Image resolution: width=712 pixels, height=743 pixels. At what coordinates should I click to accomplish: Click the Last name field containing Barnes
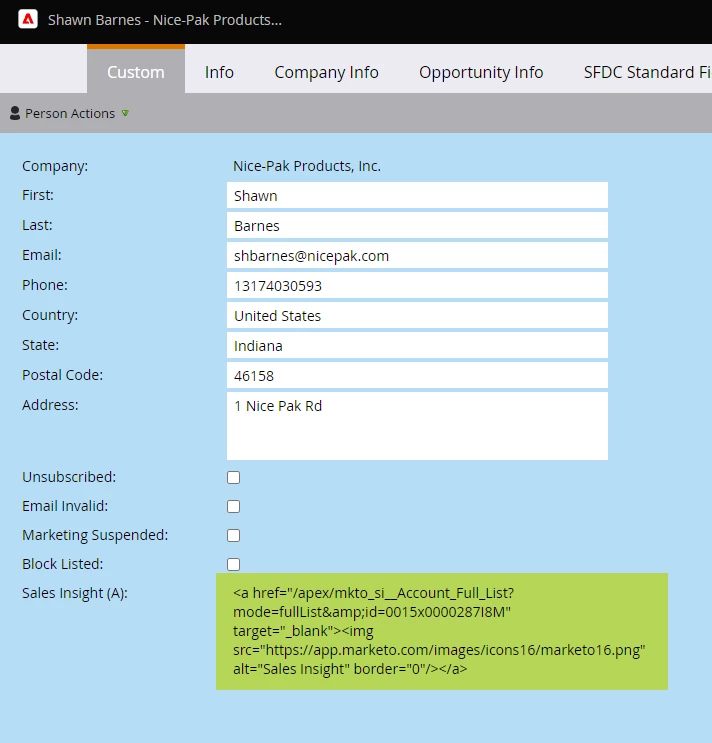pyautogui.click(x=417, y=225)
